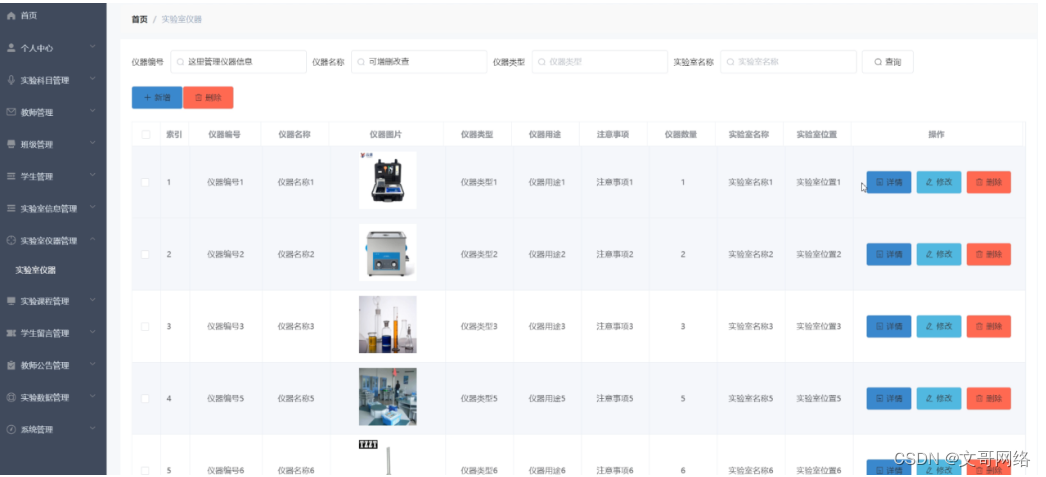Screen dimensions: 1046x477
Task: Check the checkbox for row 仪器编号3
Action: [145, 326]
